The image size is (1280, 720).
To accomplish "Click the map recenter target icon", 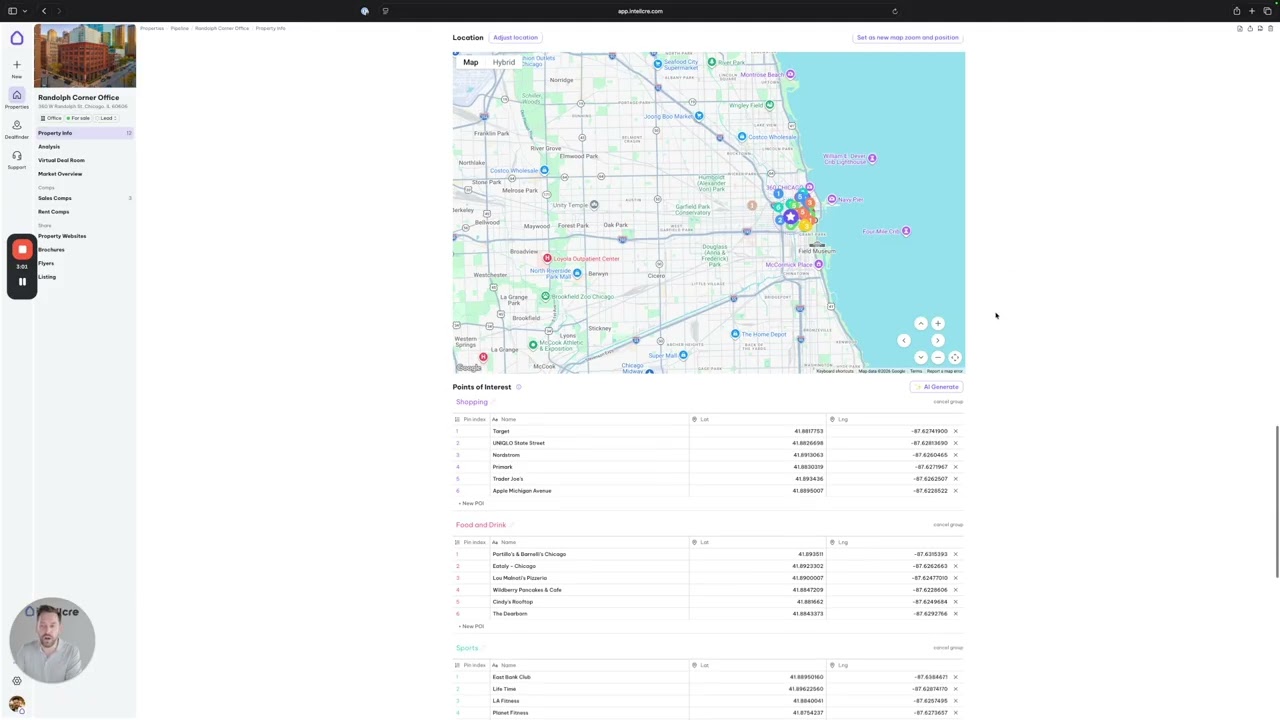I will point(955,357).
